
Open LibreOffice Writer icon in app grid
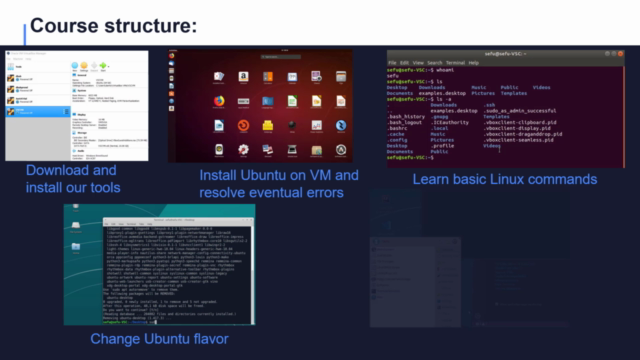pos(219,125)
